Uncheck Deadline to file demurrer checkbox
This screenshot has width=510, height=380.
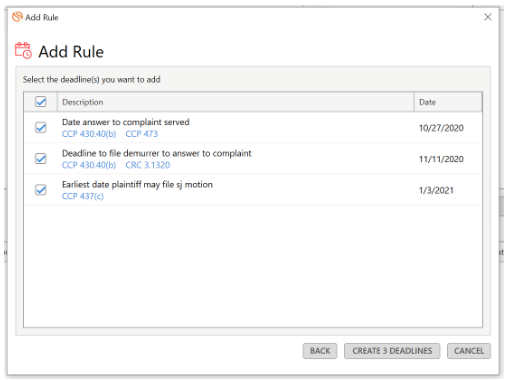click(41, 159)
